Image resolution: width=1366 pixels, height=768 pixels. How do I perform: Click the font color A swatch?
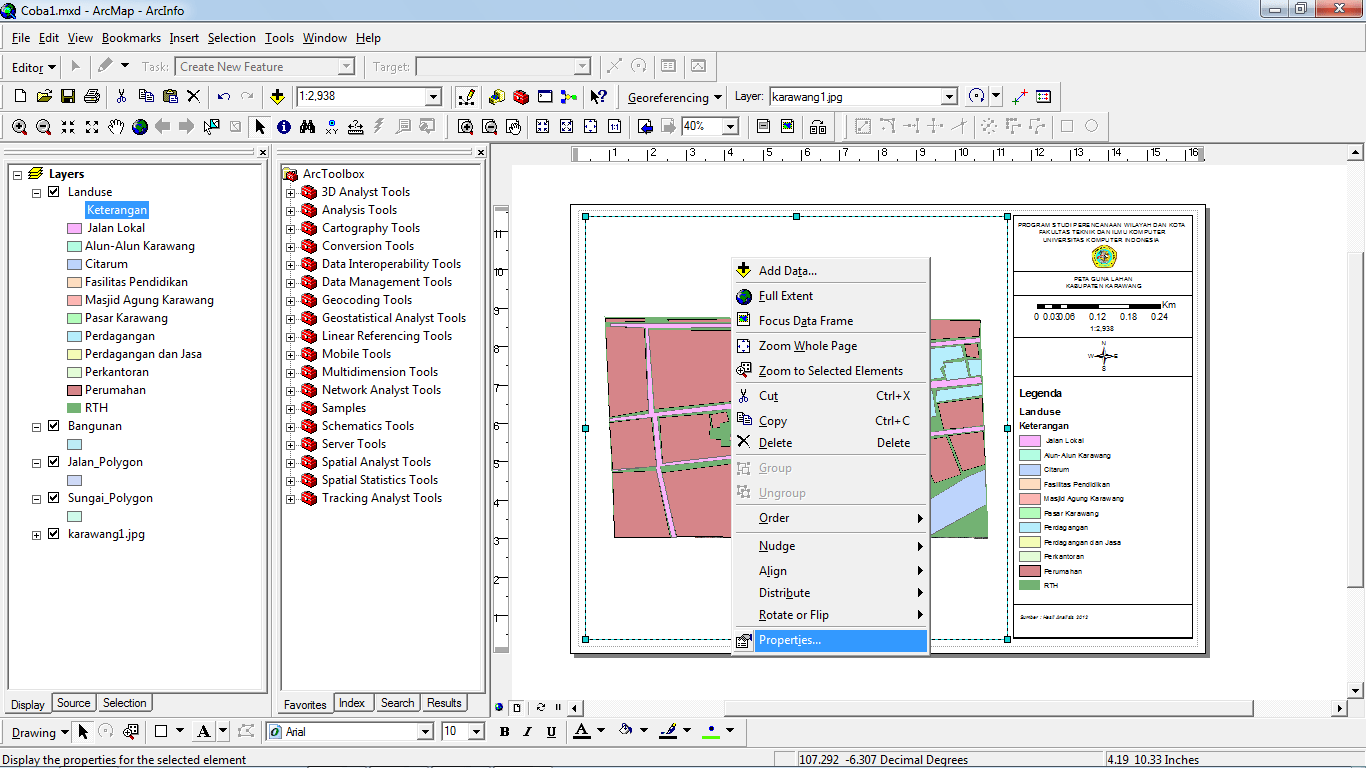coord(581,732)
